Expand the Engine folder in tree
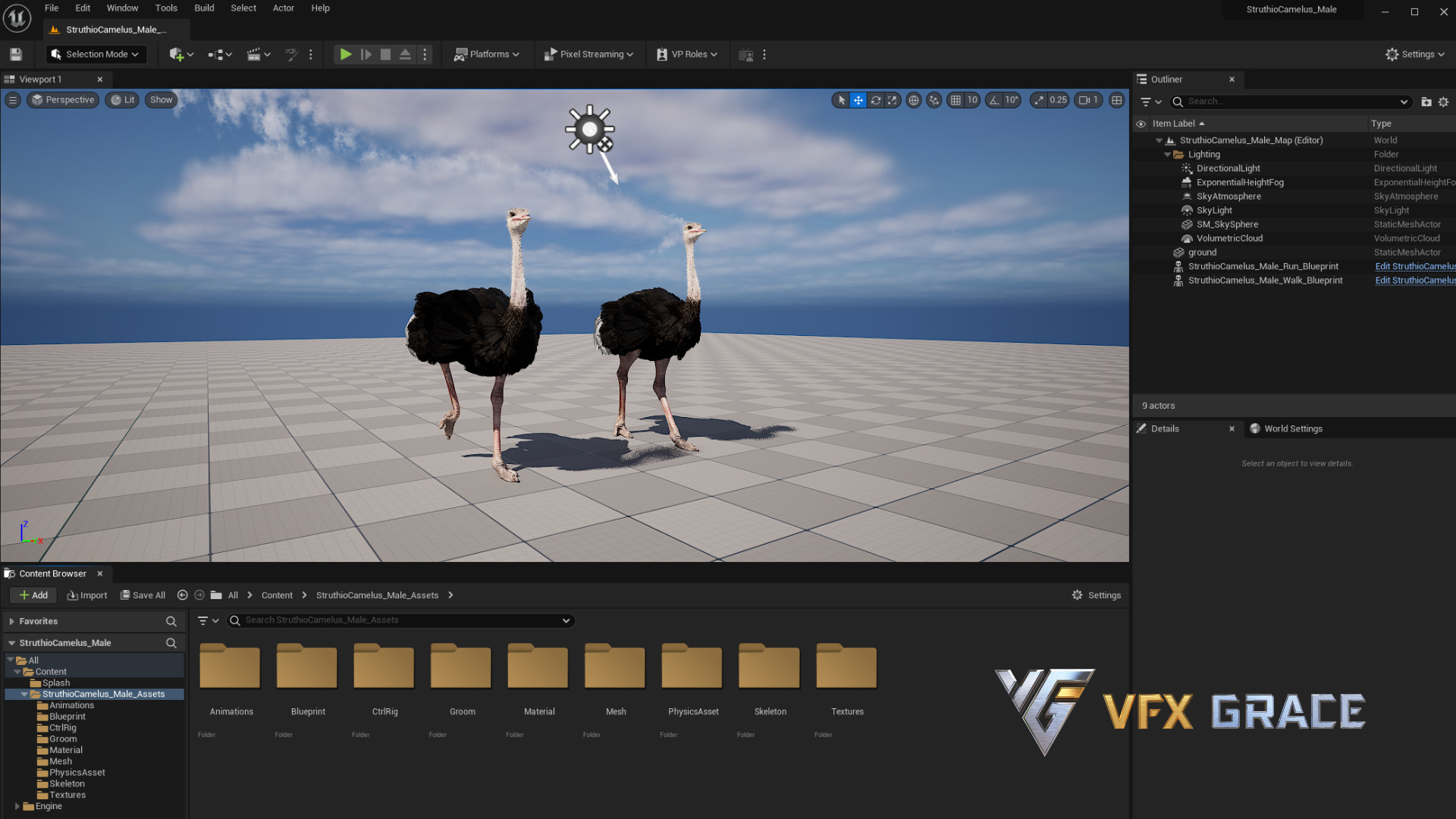The height and width of the screenshot is (819, 1456). (x=17, y=807)
